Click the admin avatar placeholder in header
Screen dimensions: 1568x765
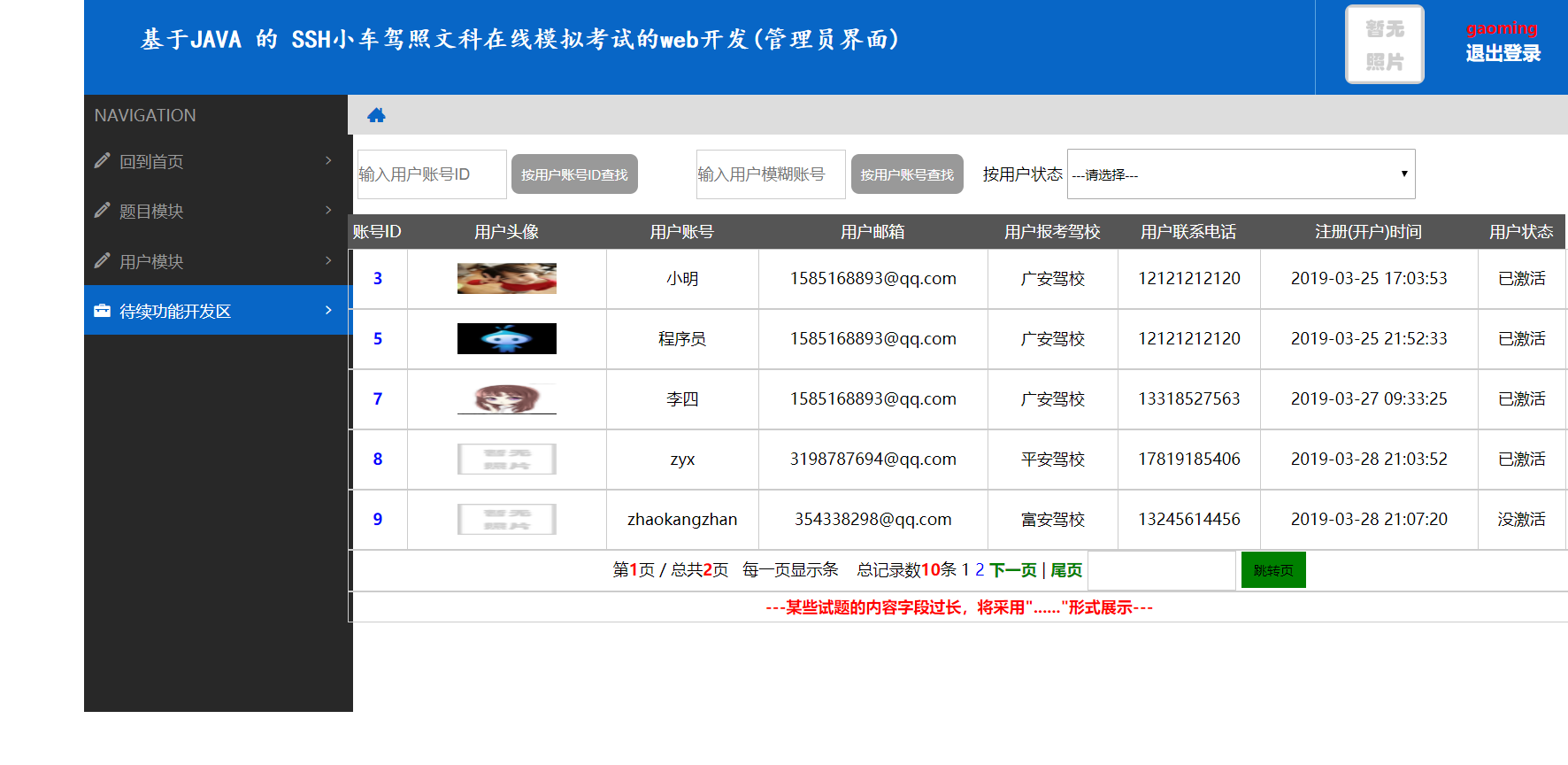tap(1384, 44)
